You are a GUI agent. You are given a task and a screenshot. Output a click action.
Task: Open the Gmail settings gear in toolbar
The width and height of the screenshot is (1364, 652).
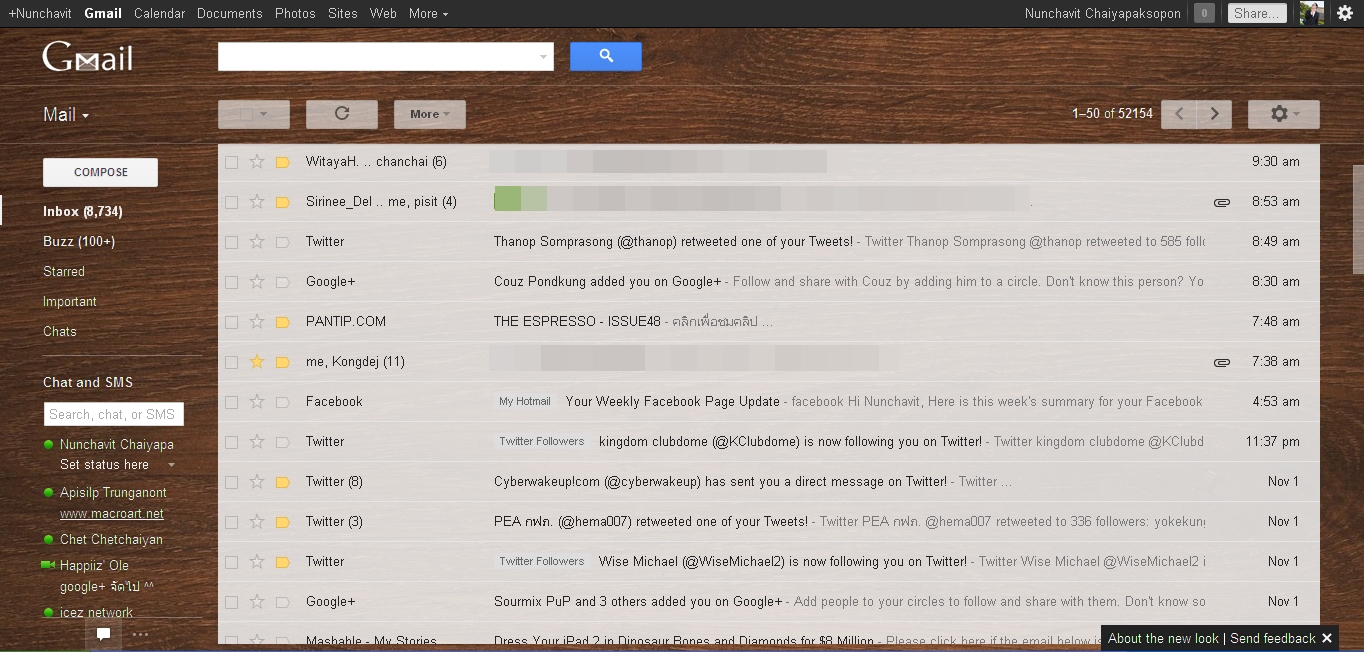(1284, 114)
